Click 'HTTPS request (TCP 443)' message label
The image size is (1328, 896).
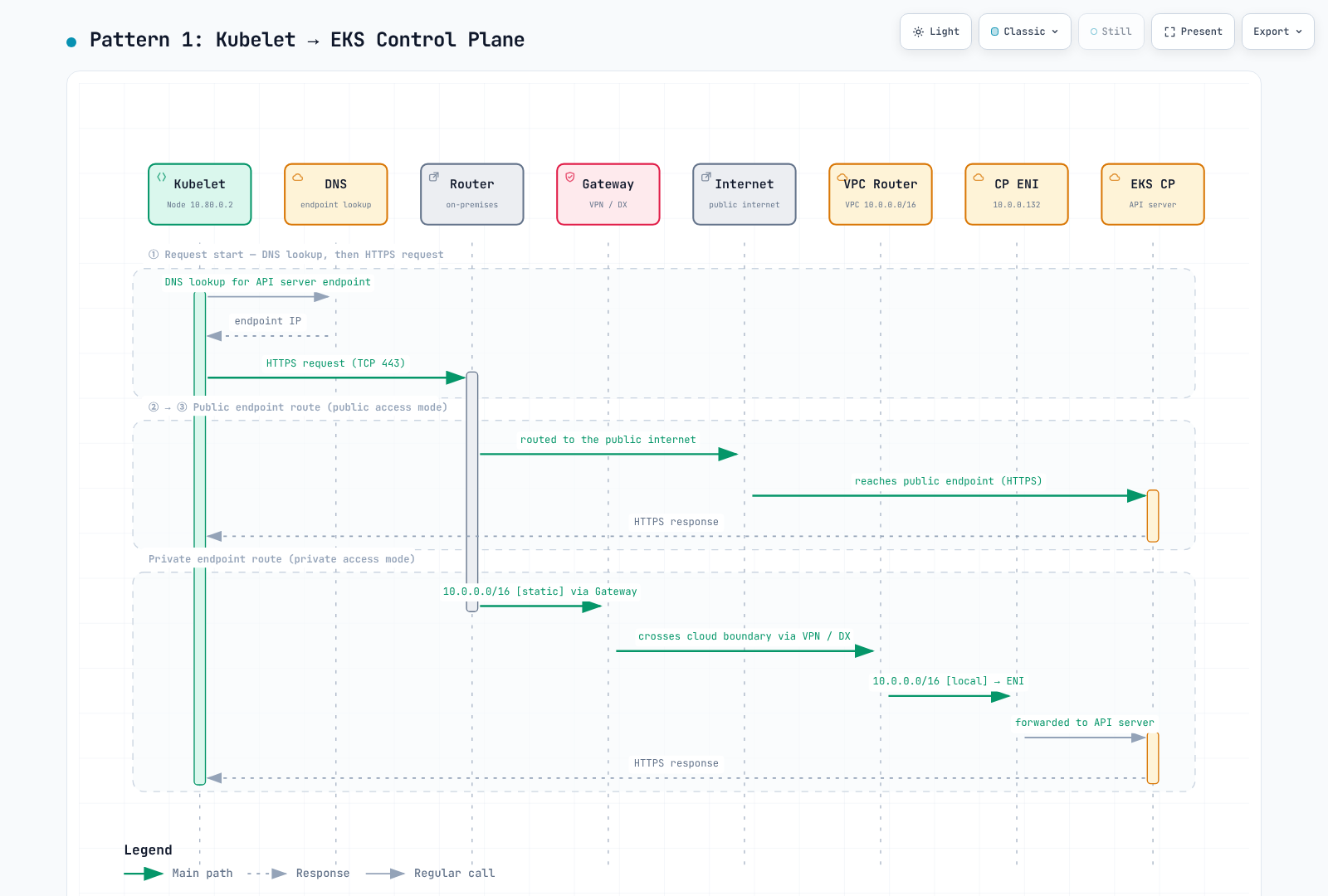coord(336,363)
